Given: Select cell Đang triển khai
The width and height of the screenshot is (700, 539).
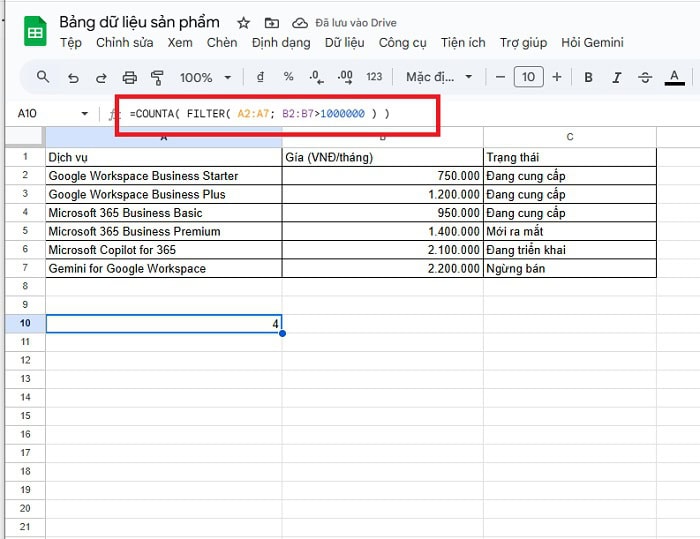Looking at the screenshot, I should (570, 250).
